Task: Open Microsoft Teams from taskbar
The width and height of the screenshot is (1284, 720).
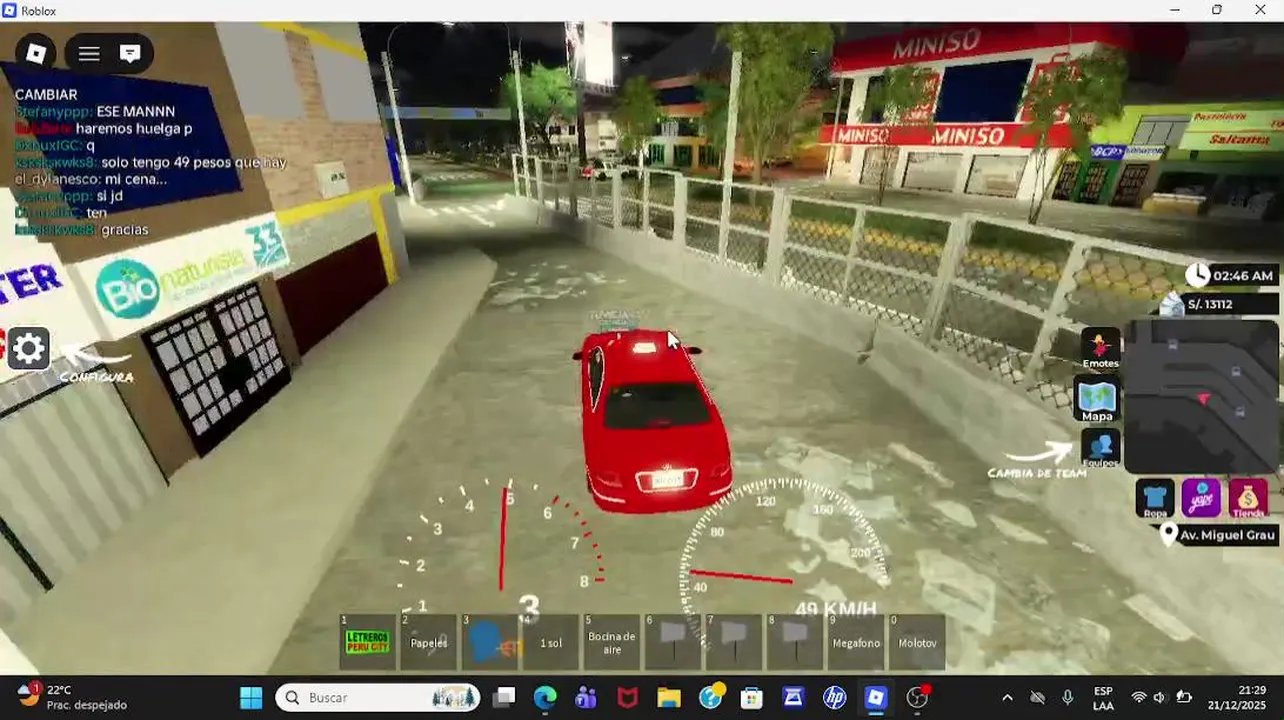Action: click(x=586, y=697)
